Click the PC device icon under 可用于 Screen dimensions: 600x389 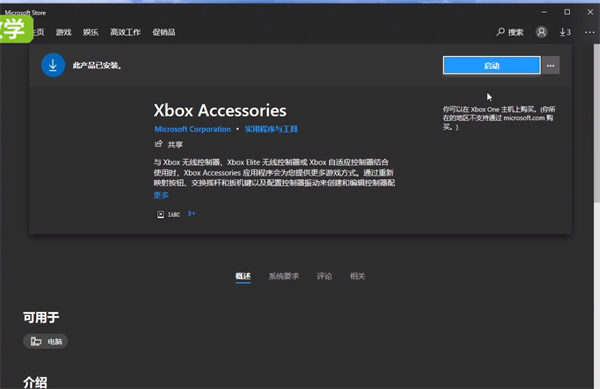click(36, 341)
